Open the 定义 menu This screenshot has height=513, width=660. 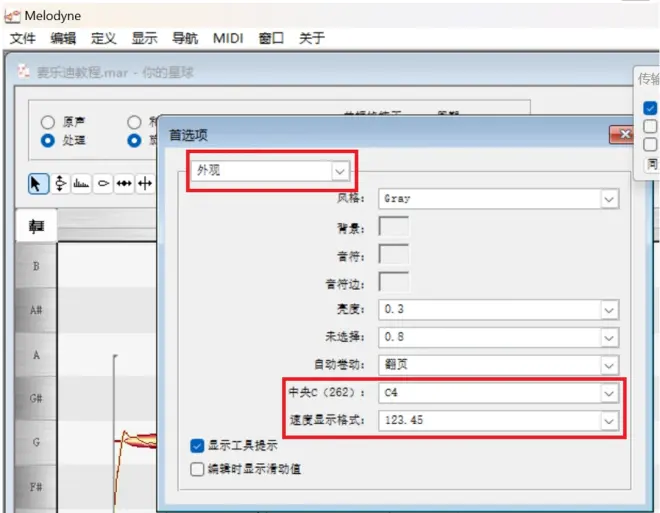click(x=104, y=38)
